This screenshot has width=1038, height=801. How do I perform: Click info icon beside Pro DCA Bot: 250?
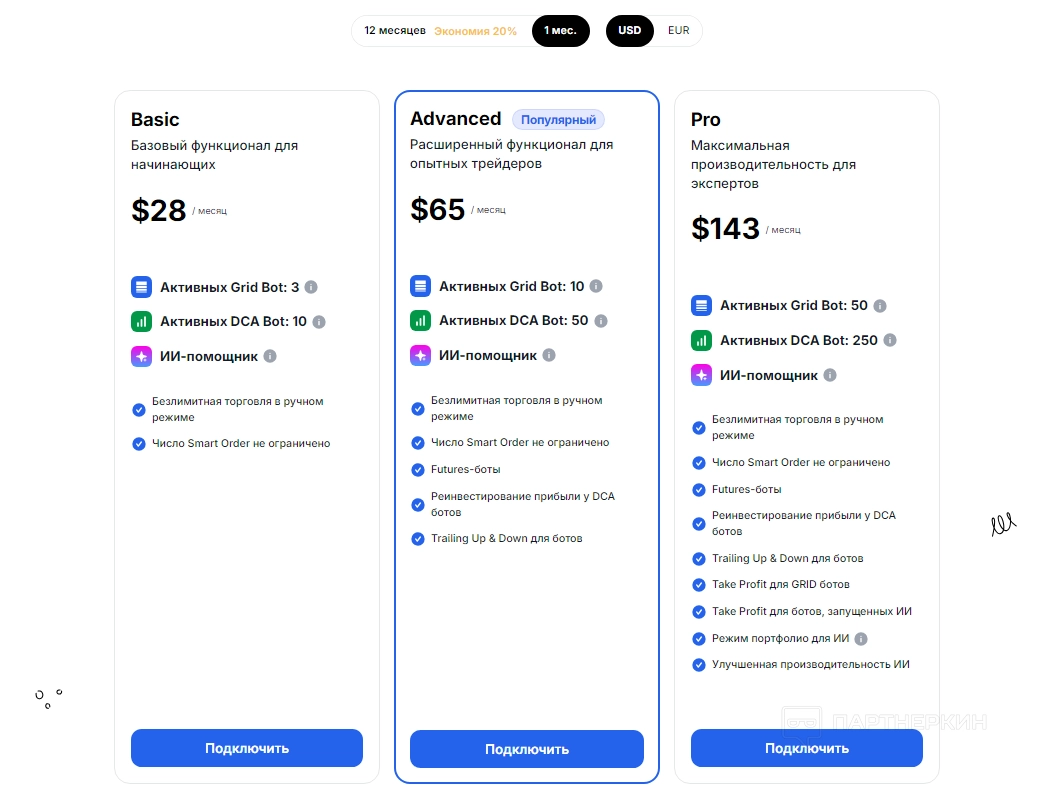tap(890, 340)
